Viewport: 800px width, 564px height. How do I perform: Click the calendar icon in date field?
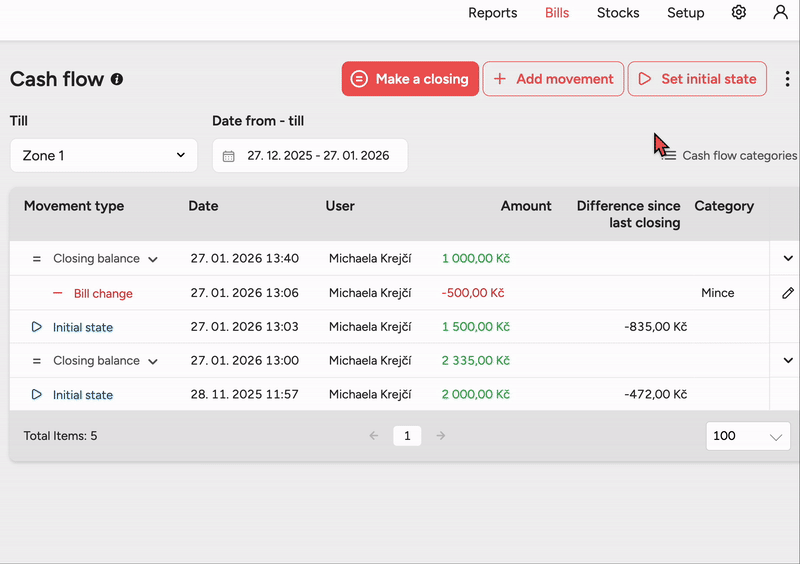(x=229, y=156)
